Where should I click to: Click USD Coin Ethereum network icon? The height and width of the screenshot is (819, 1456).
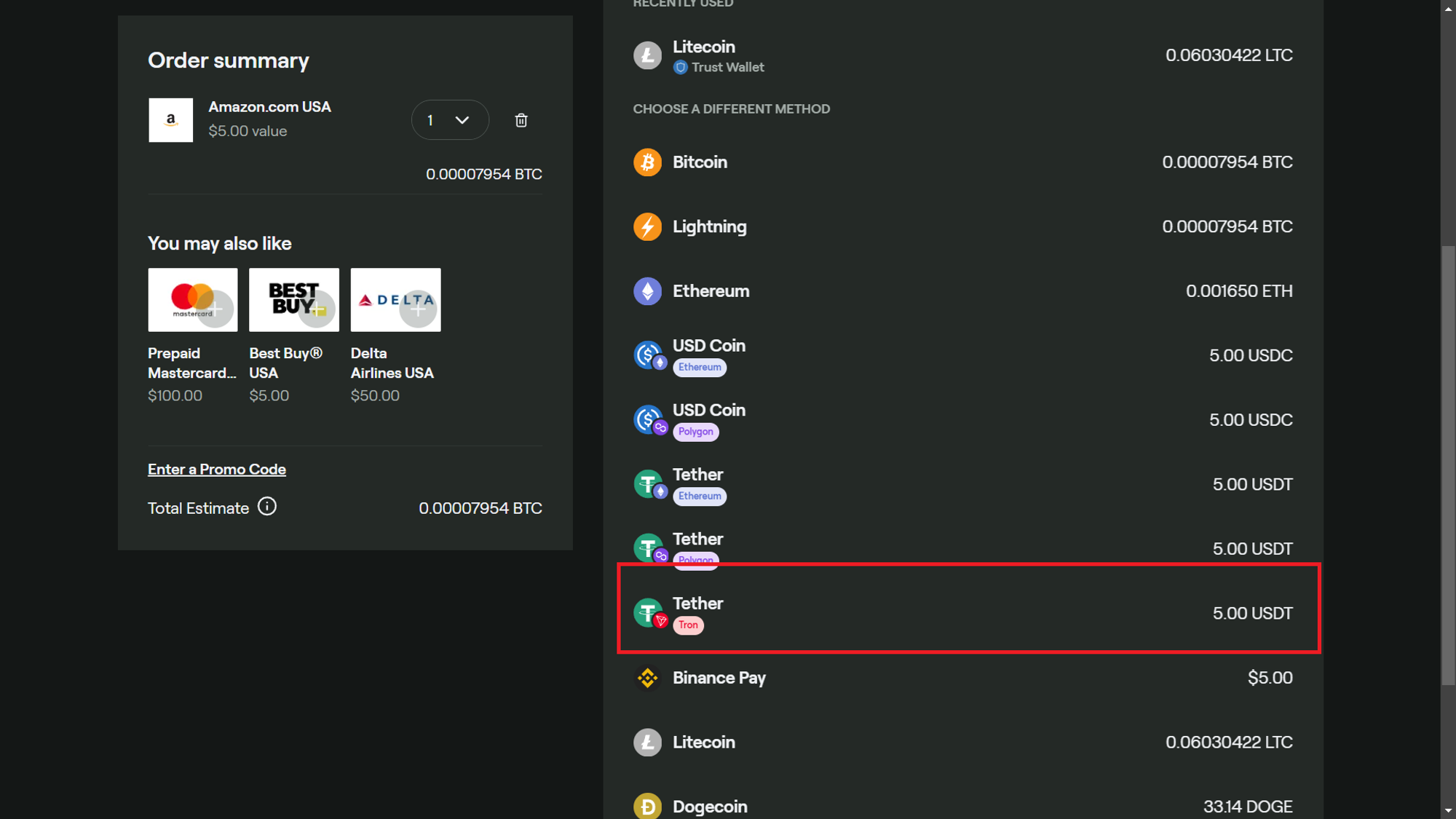point(649,356)
